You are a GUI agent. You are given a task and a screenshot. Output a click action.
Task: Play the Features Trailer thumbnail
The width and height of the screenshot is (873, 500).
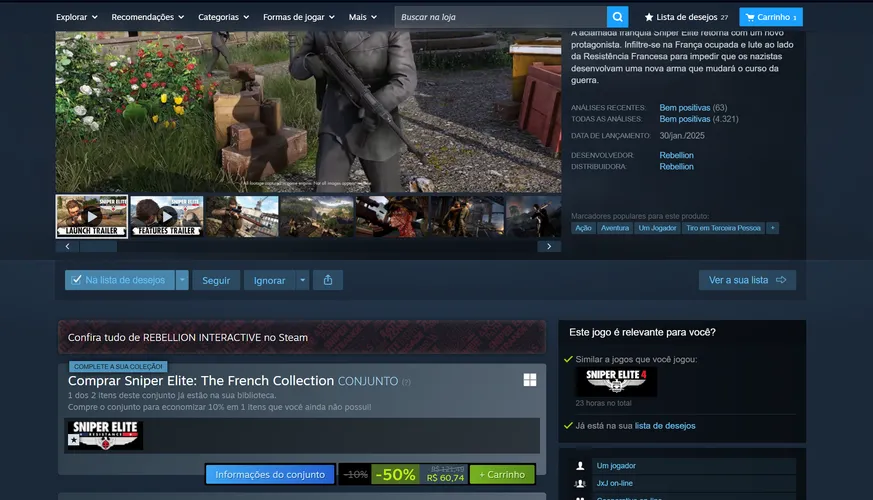[167, 216]
